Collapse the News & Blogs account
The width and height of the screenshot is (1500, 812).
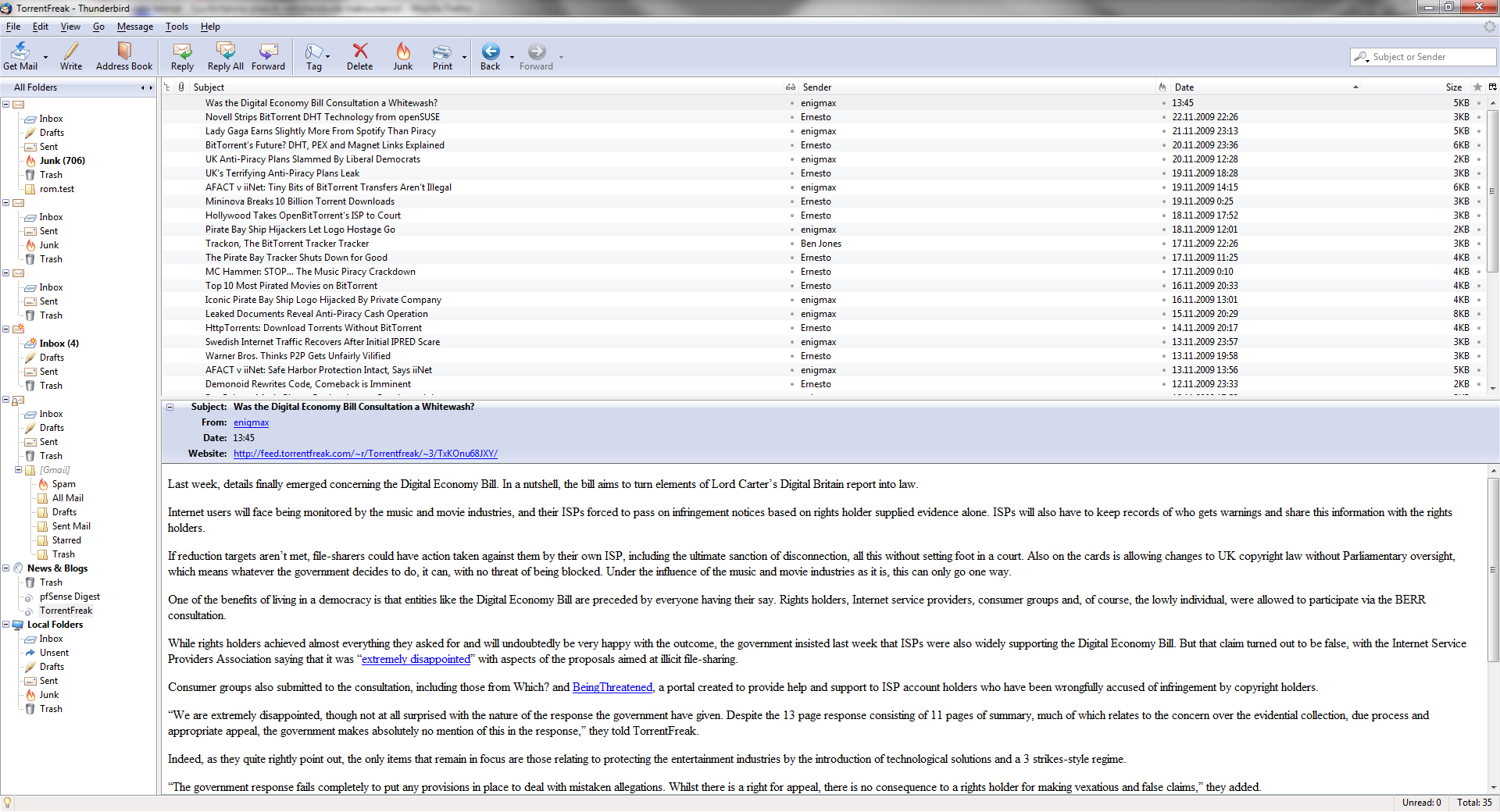tap(5, 568)
